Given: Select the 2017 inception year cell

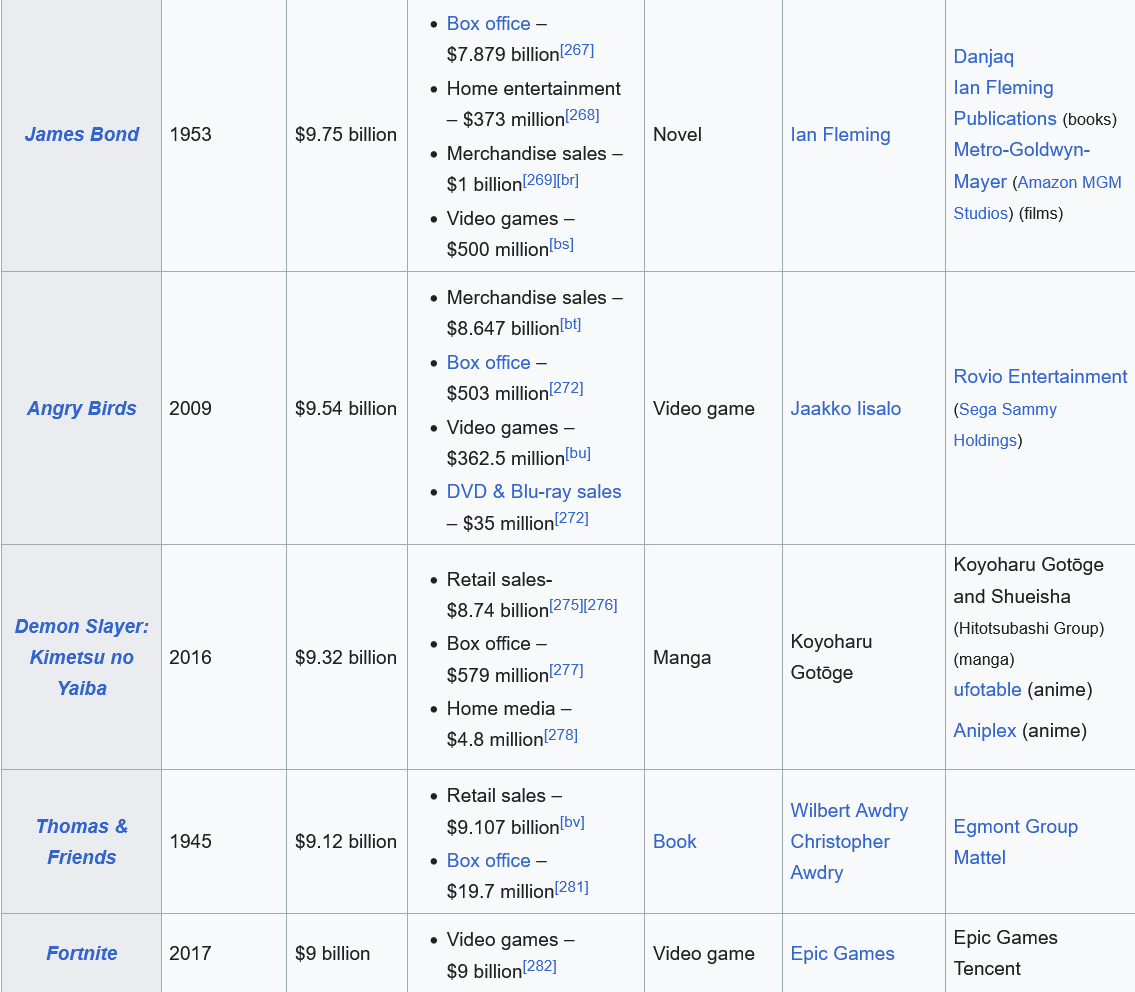Looking at the screenshot, I should pos(224,953).
